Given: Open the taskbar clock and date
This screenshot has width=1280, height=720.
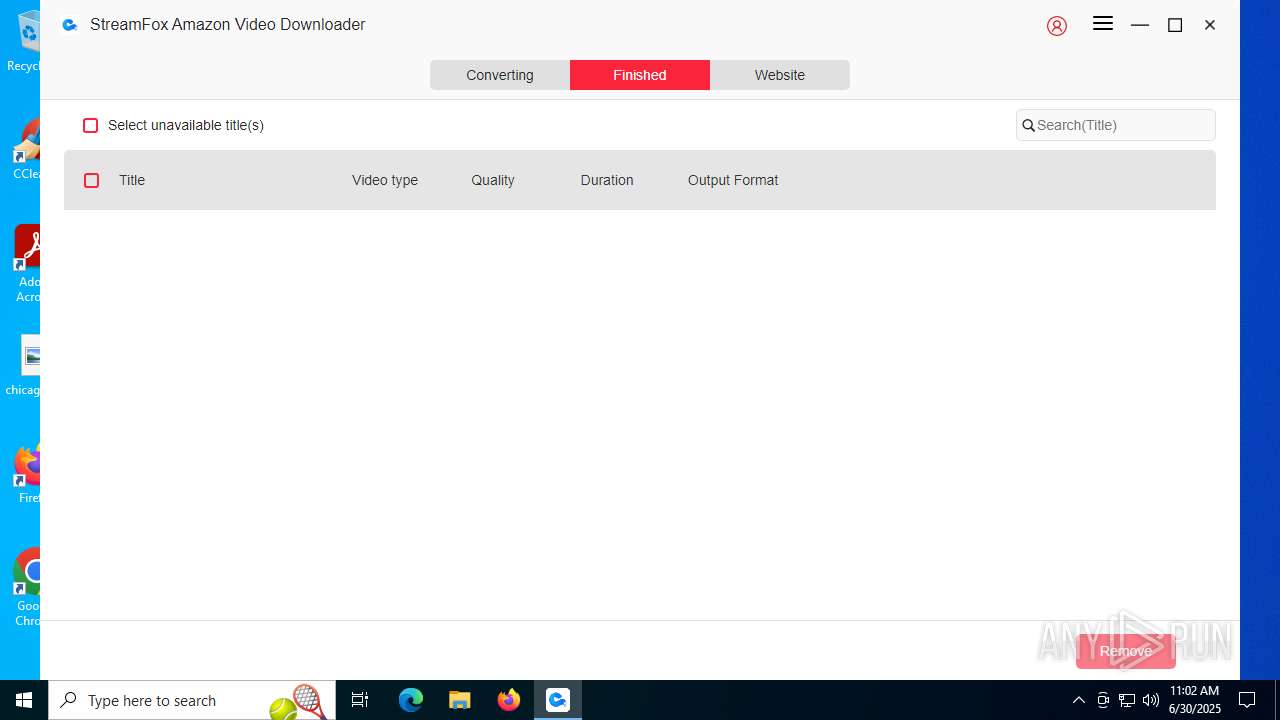Looking at the screenshot, I should (x=1195, y=700).
